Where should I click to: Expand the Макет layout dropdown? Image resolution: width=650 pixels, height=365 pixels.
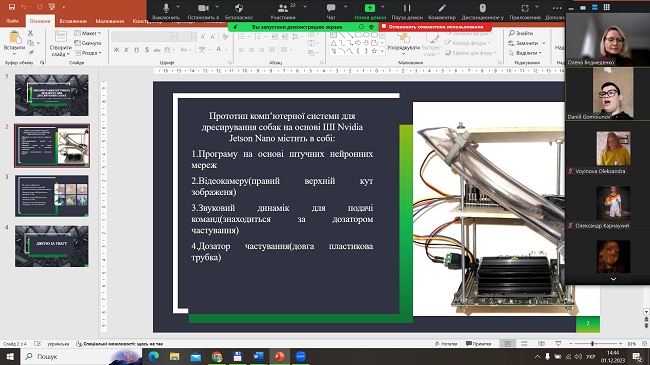(88, 33)
